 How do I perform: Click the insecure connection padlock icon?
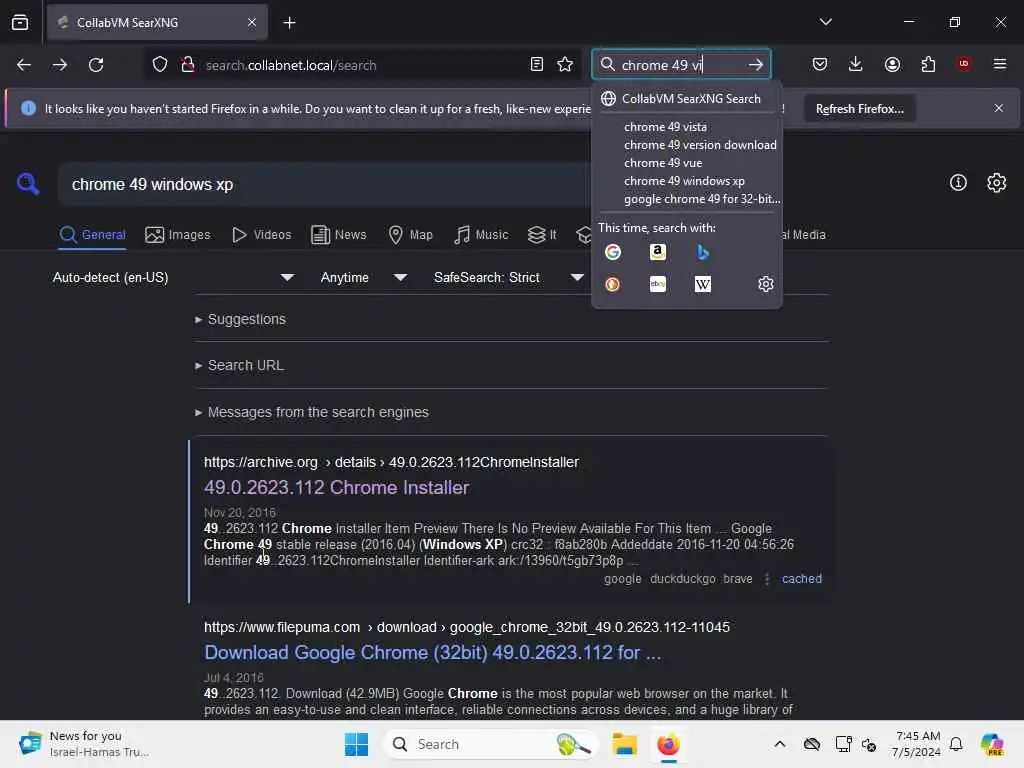pos(188,65)
